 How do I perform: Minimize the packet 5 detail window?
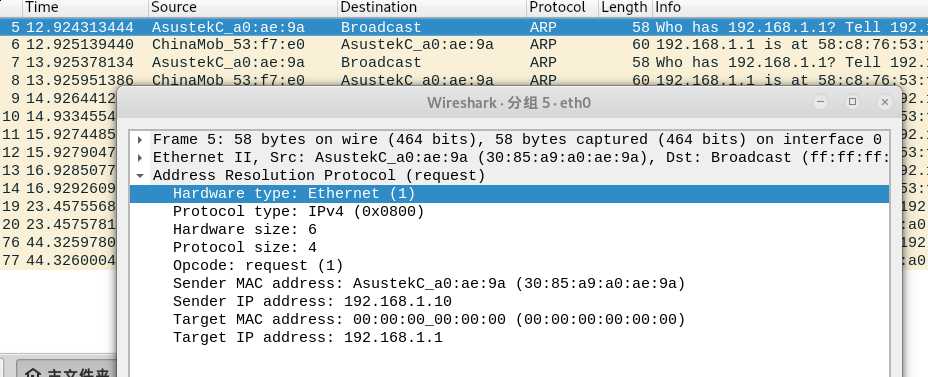pyautogui.click(x=820, y=102)
